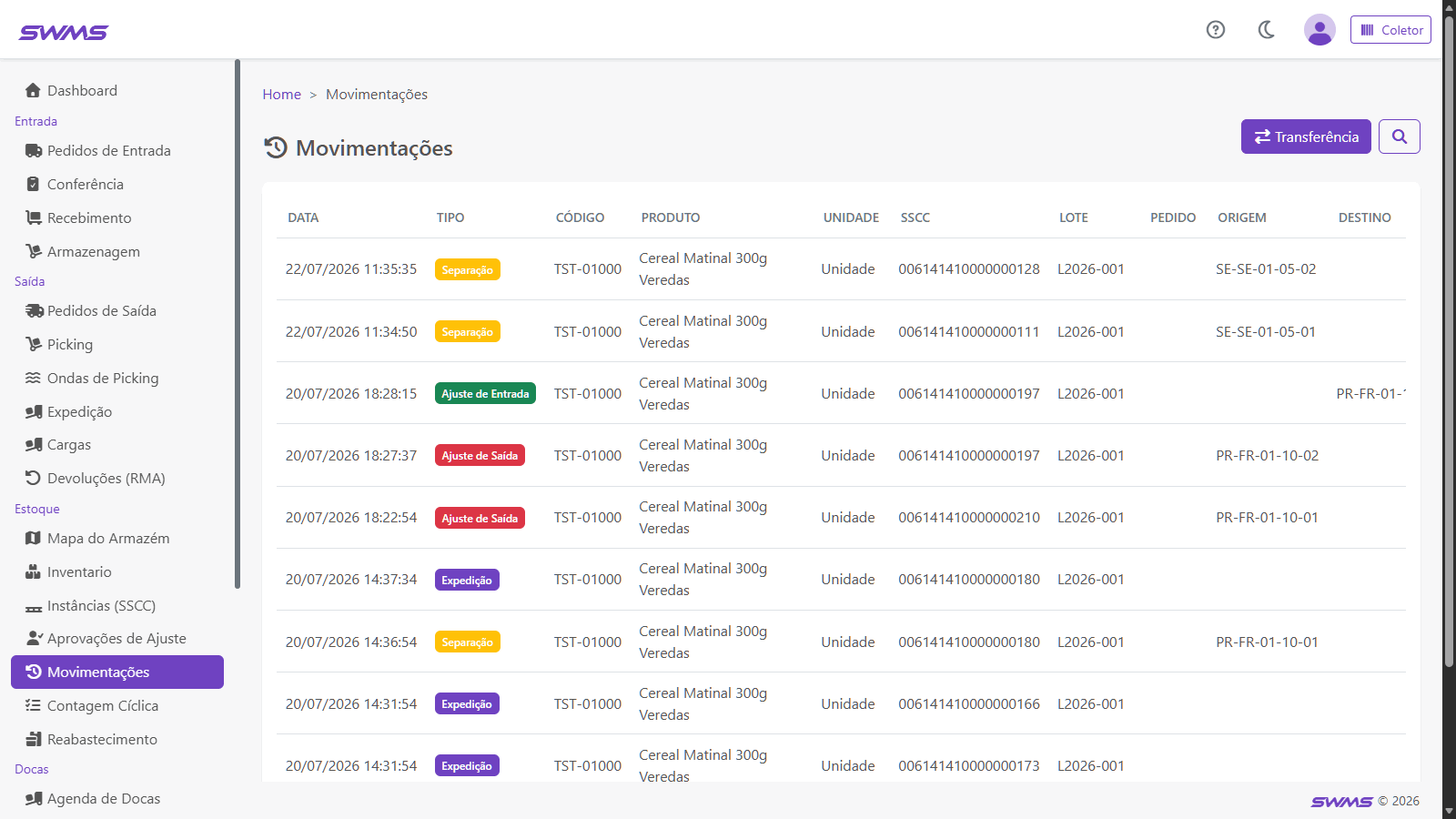Click the Ajuste de Entrada badge
This screenshot has width=1456, height=819.
coord(485,393)
